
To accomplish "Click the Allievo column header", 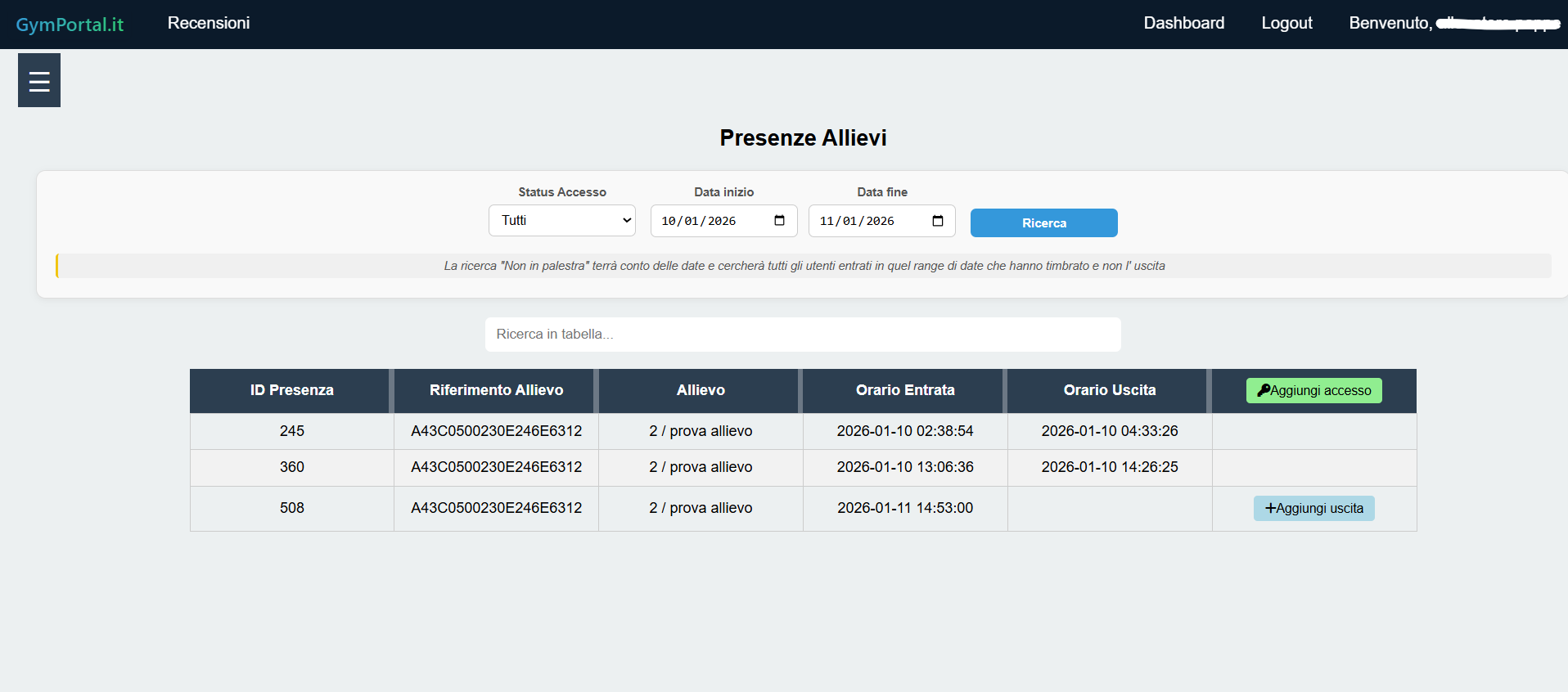I will point(701,391).
